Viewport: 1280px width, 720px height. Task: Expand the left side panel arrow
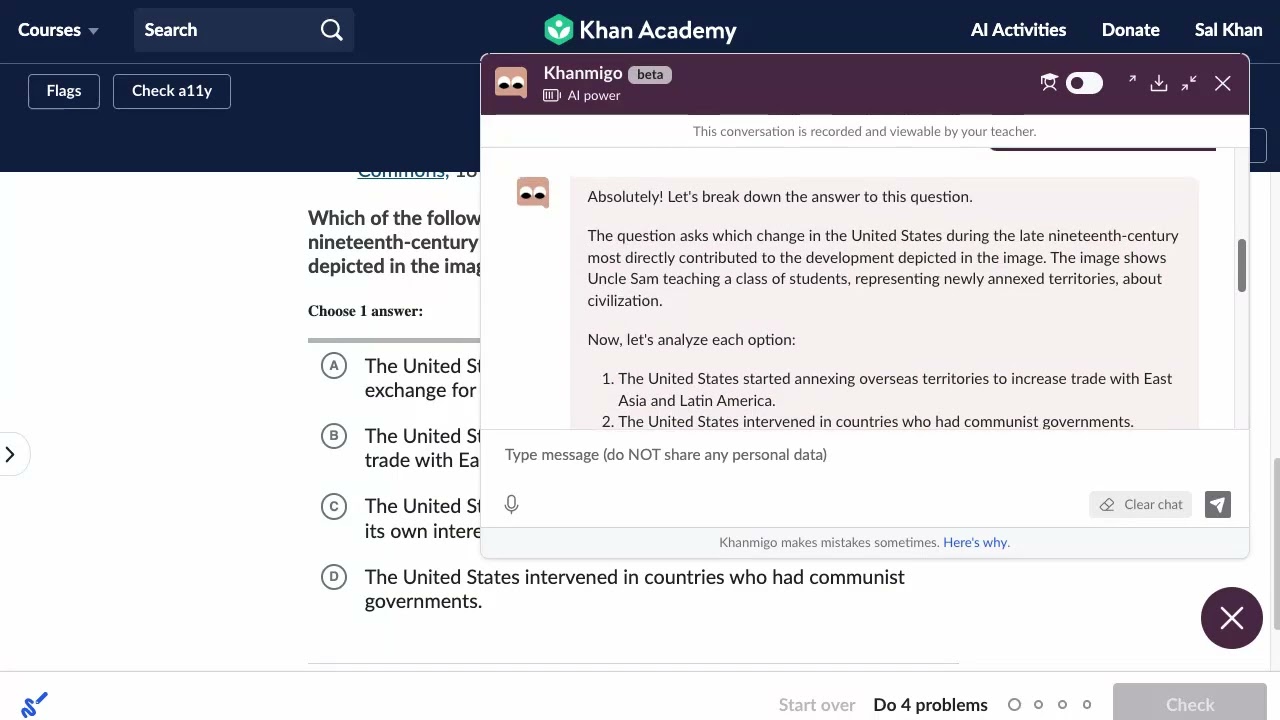coord(10,455)
